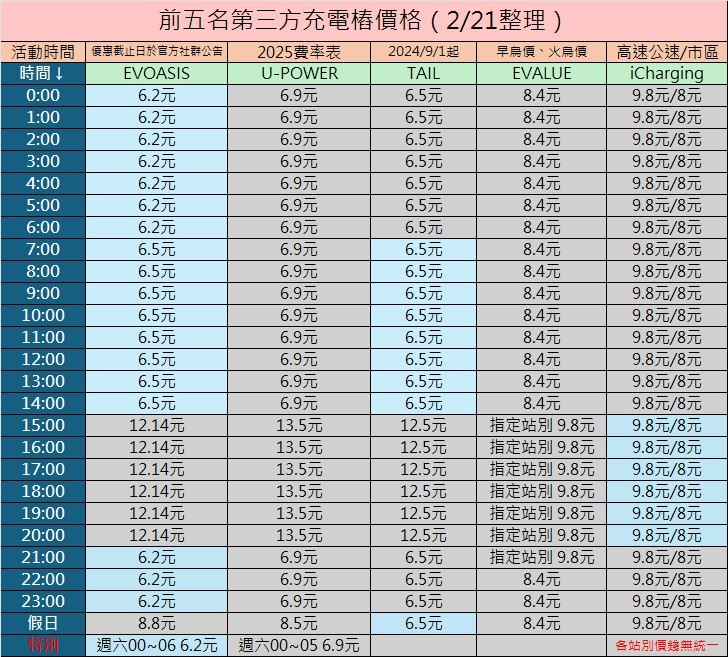Click the 週六00~05 6.9元 note

tap(299, 645)
